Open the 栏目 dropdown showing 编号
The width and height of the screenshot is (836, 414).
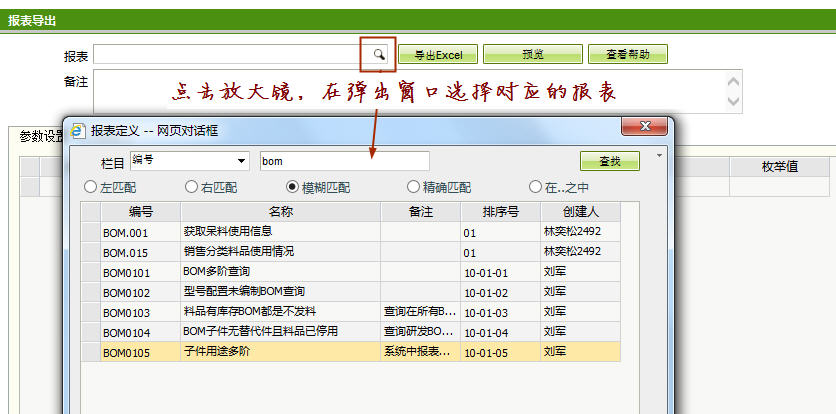click(x=189, y=161)
